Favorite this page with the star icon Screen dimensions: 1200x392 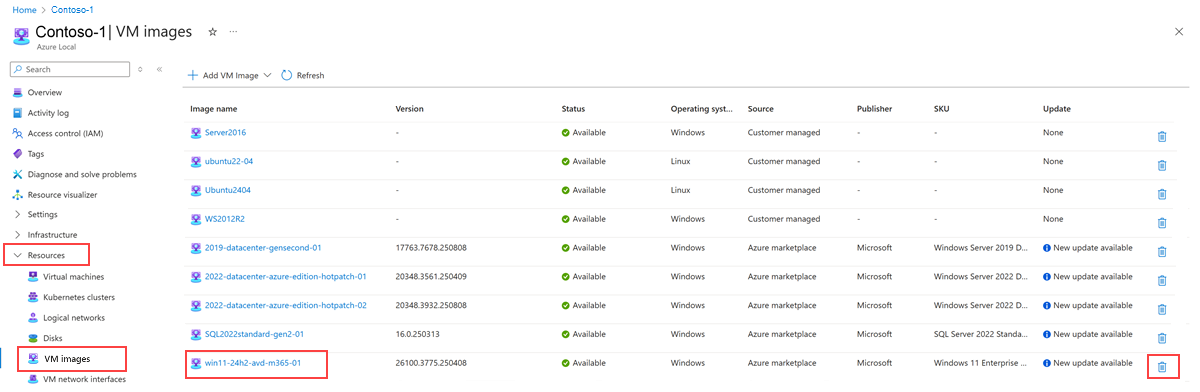tap(212, 32)
